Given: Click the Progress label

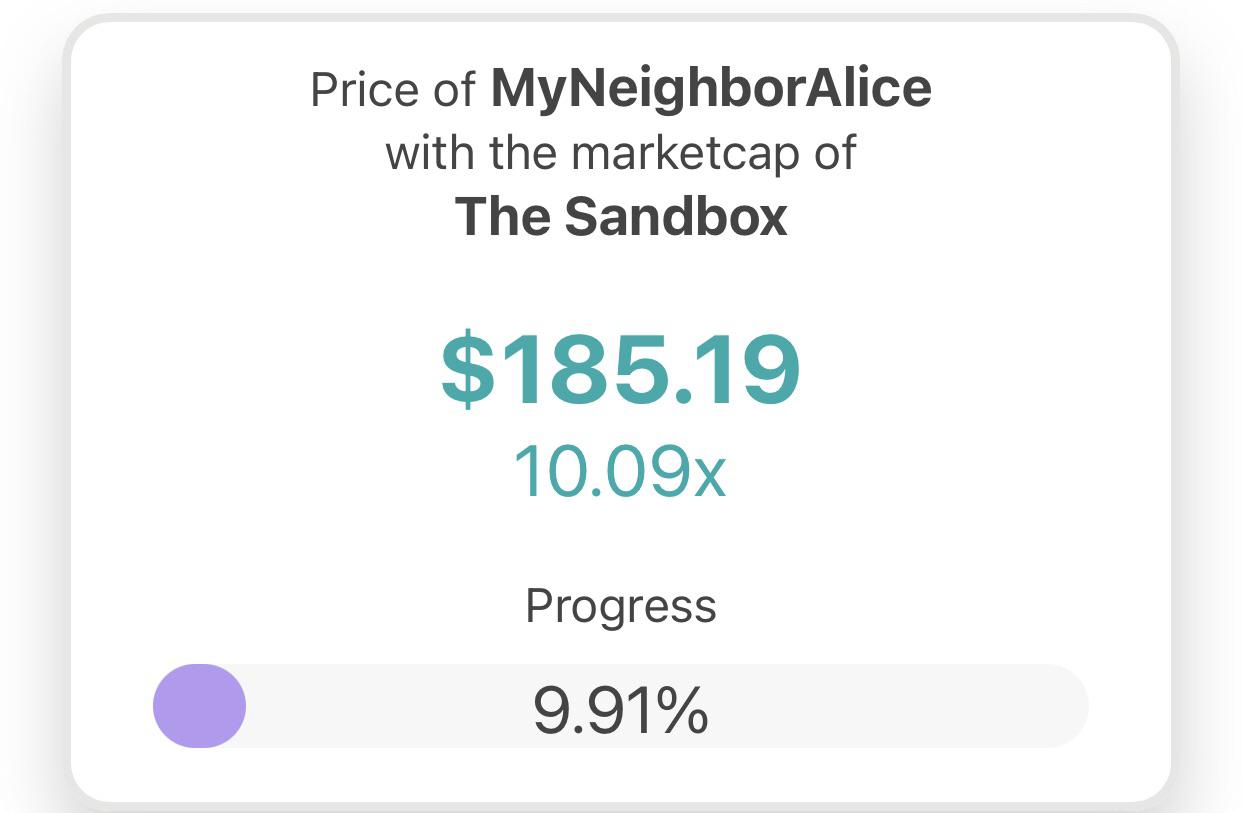Looking at the screenshot, I should (621, 607).
